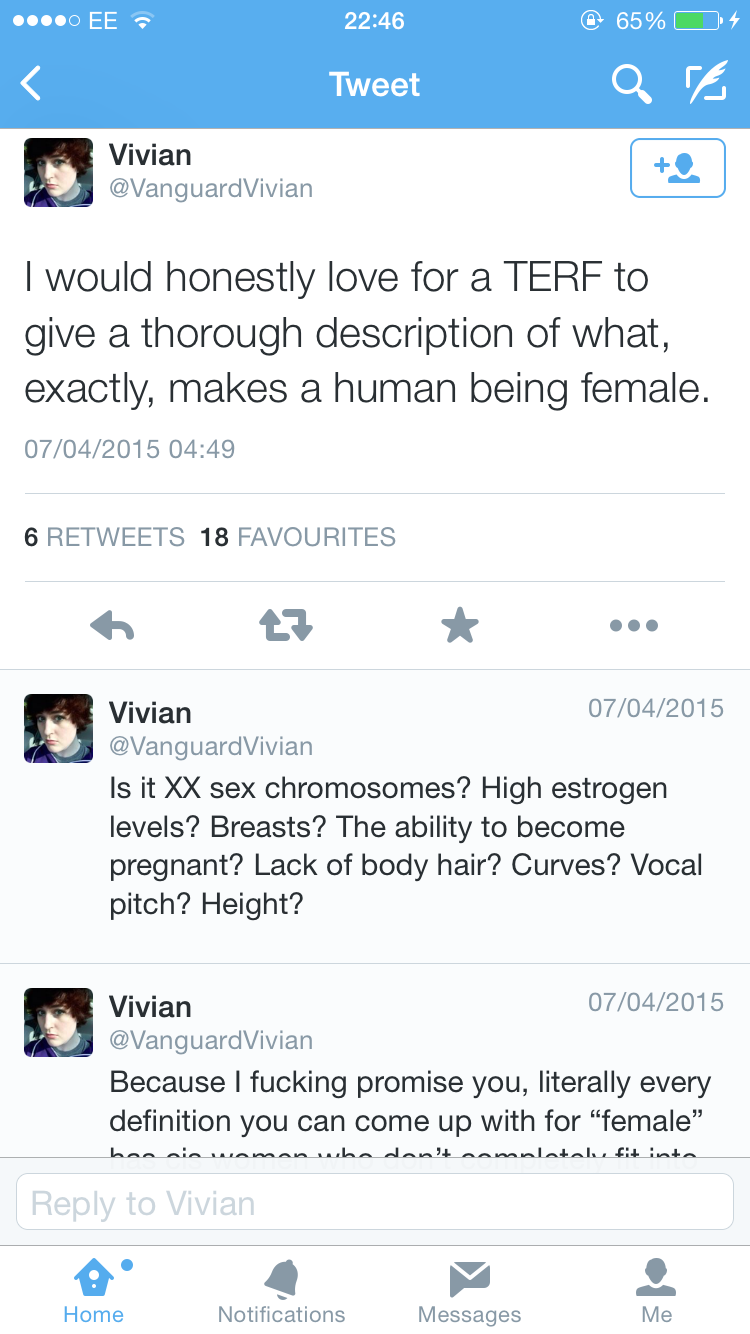Open Vivian's avatar on main tweet

coord(58,172)
